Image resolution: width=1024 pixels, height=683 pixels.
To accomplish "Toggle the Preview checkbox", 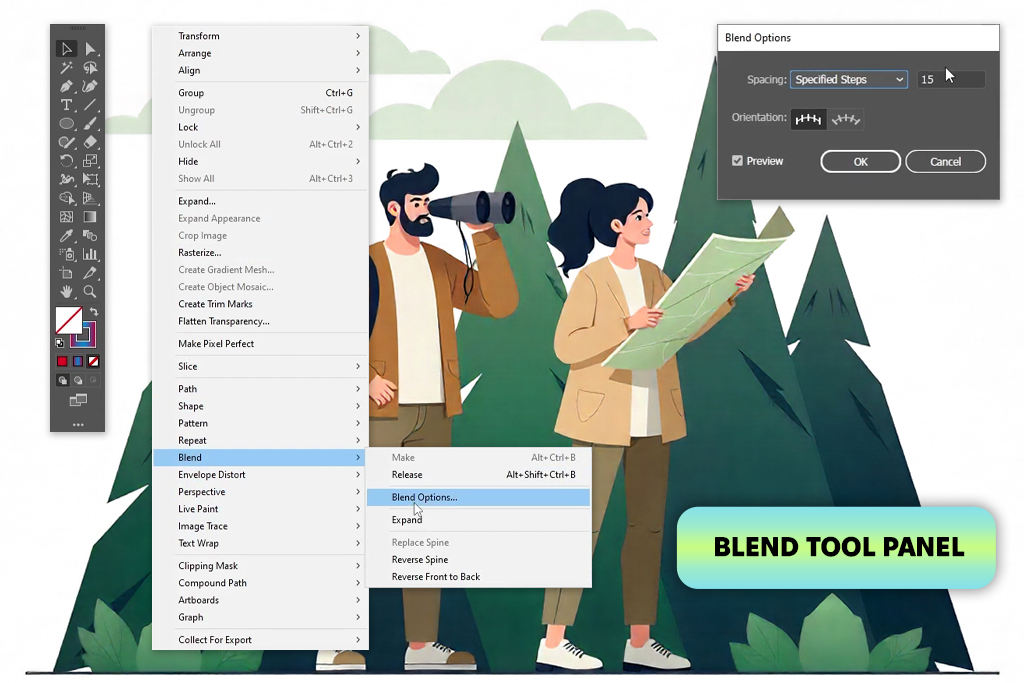I will point(737,161).
